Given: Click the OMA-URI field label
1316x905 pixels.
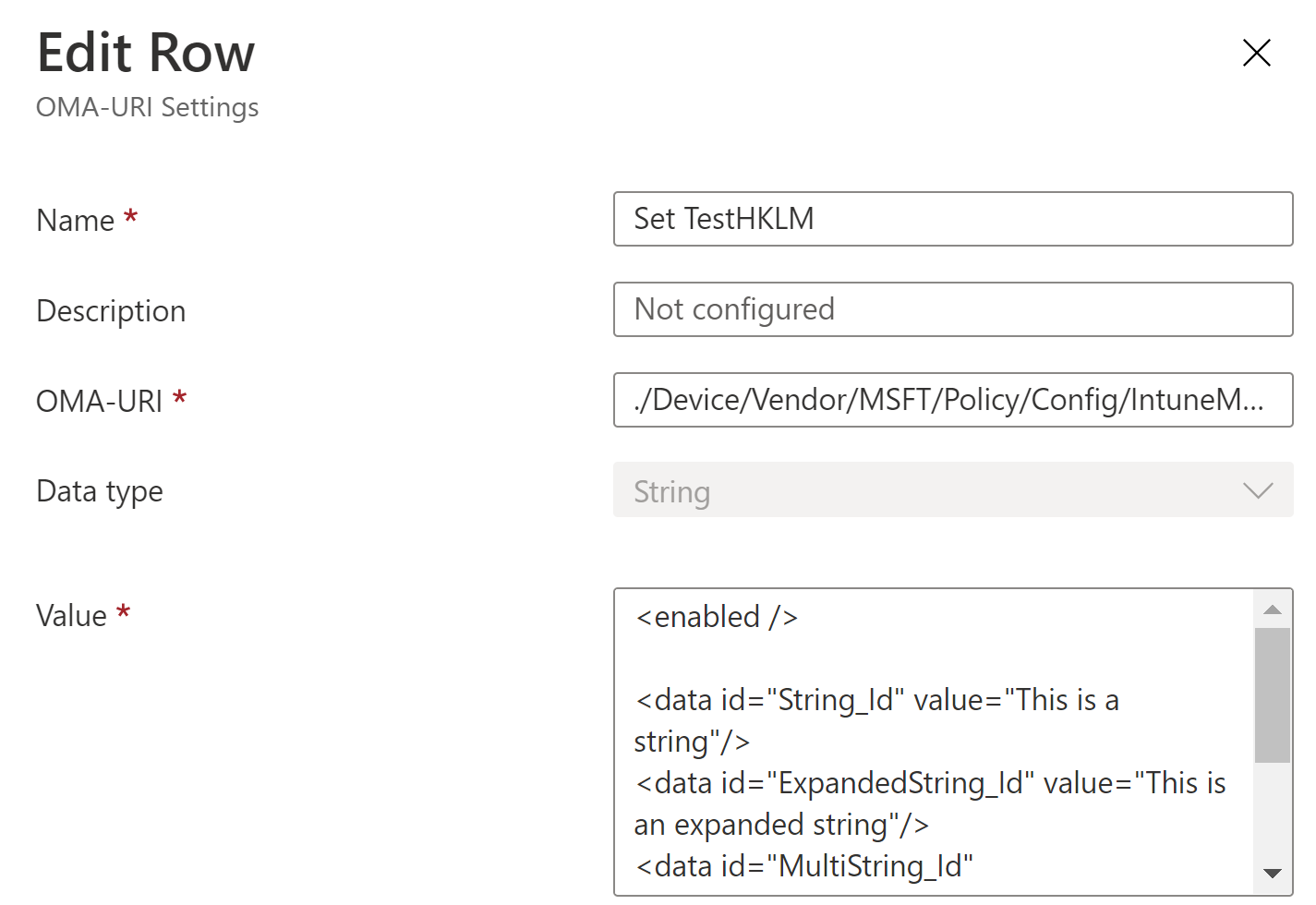Looking at the screenshot, I should [x=100, y=402].
